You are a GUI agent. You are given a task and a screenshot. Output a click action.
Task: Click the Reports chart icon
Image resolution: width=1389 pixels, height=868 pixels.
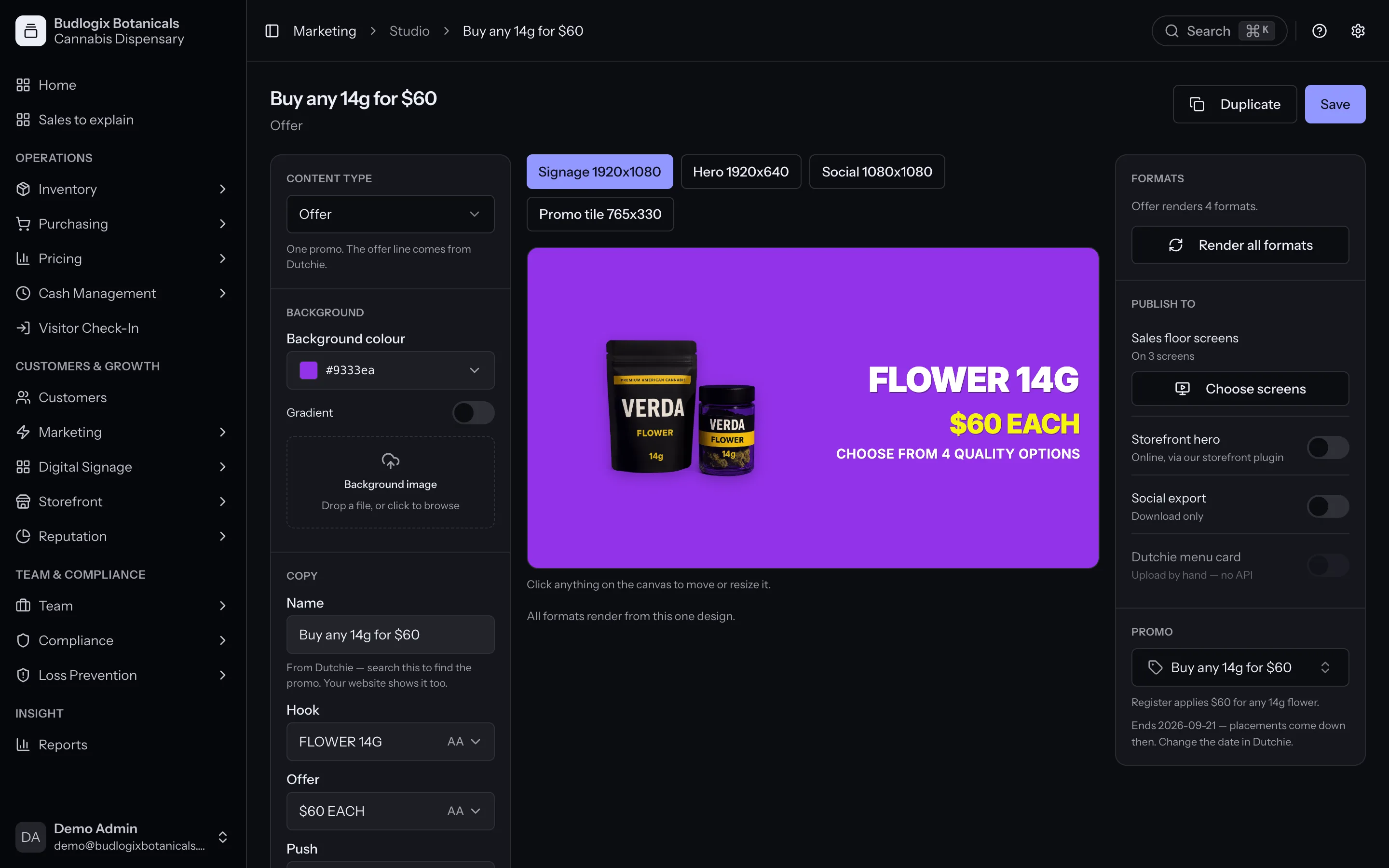(23, 745)
